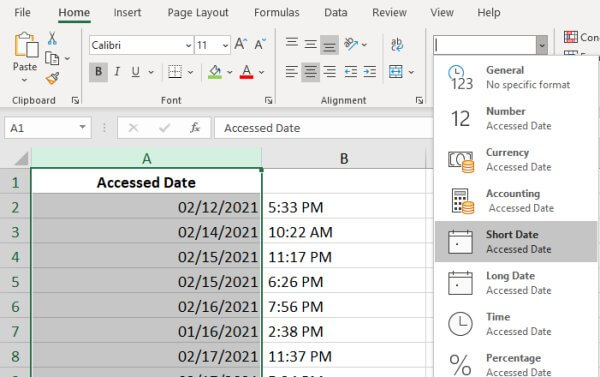This screenshot has width=600, height=377.
Task: Choose Currency format option
Action: point(516,159)
